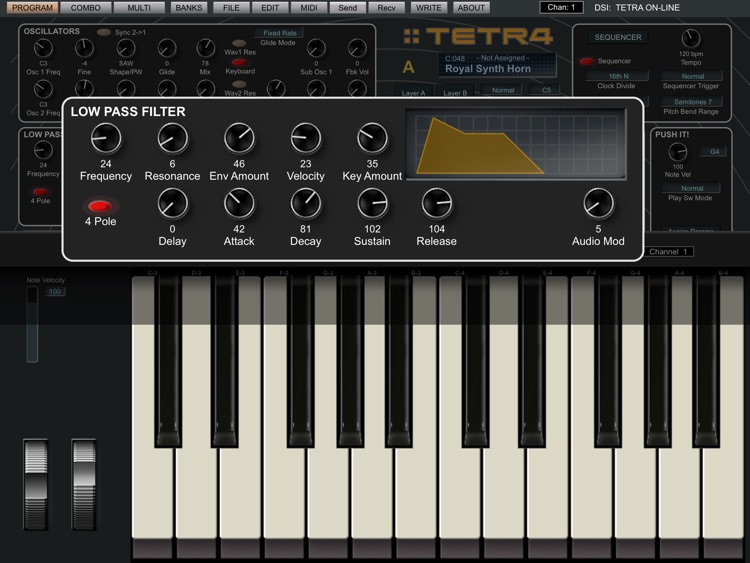The width and height of the screenshot is (750, 563).
Task: Click the Key Amount knob
Action: [372, 138]
